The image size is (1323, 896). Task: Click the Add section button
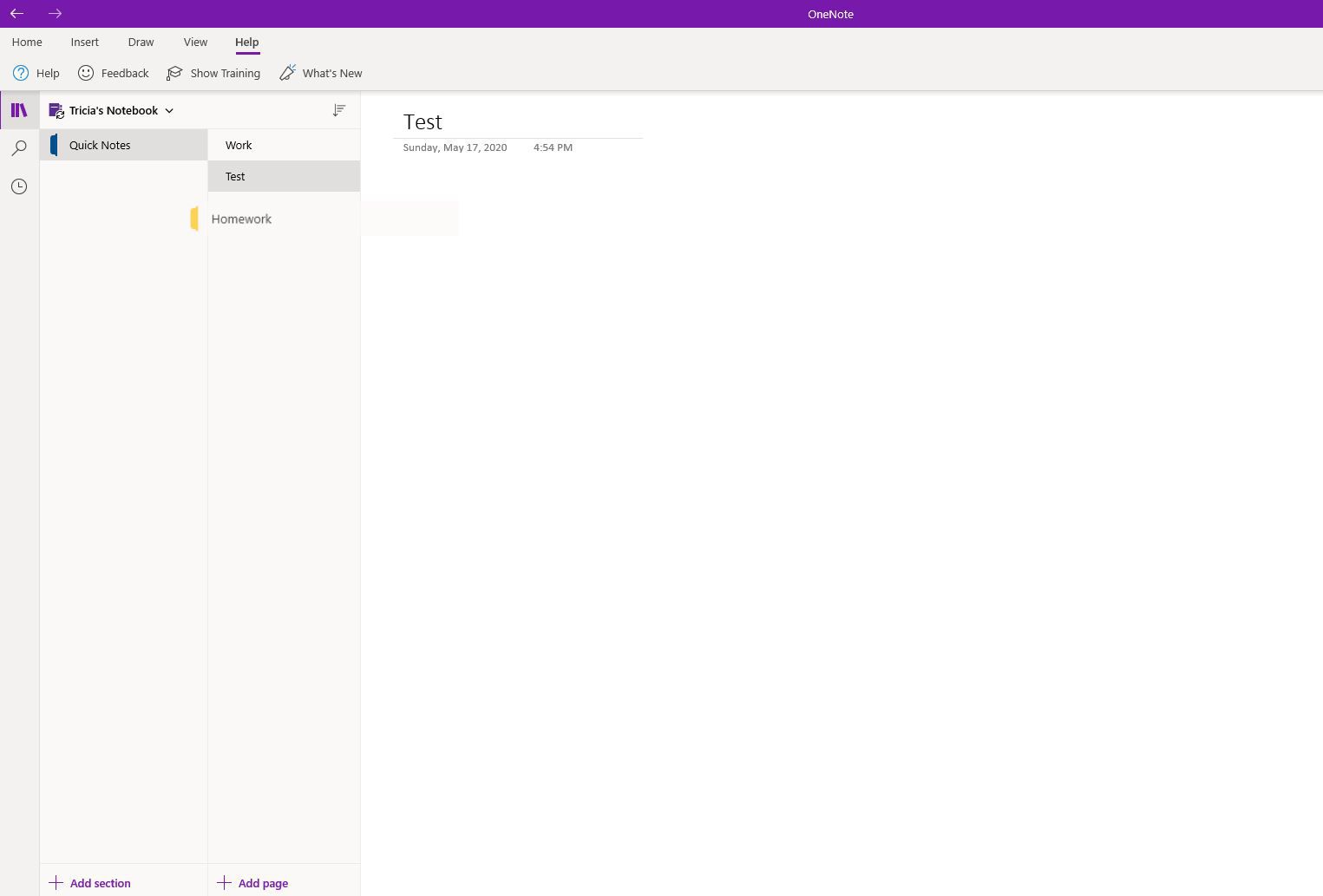[90, 883]
